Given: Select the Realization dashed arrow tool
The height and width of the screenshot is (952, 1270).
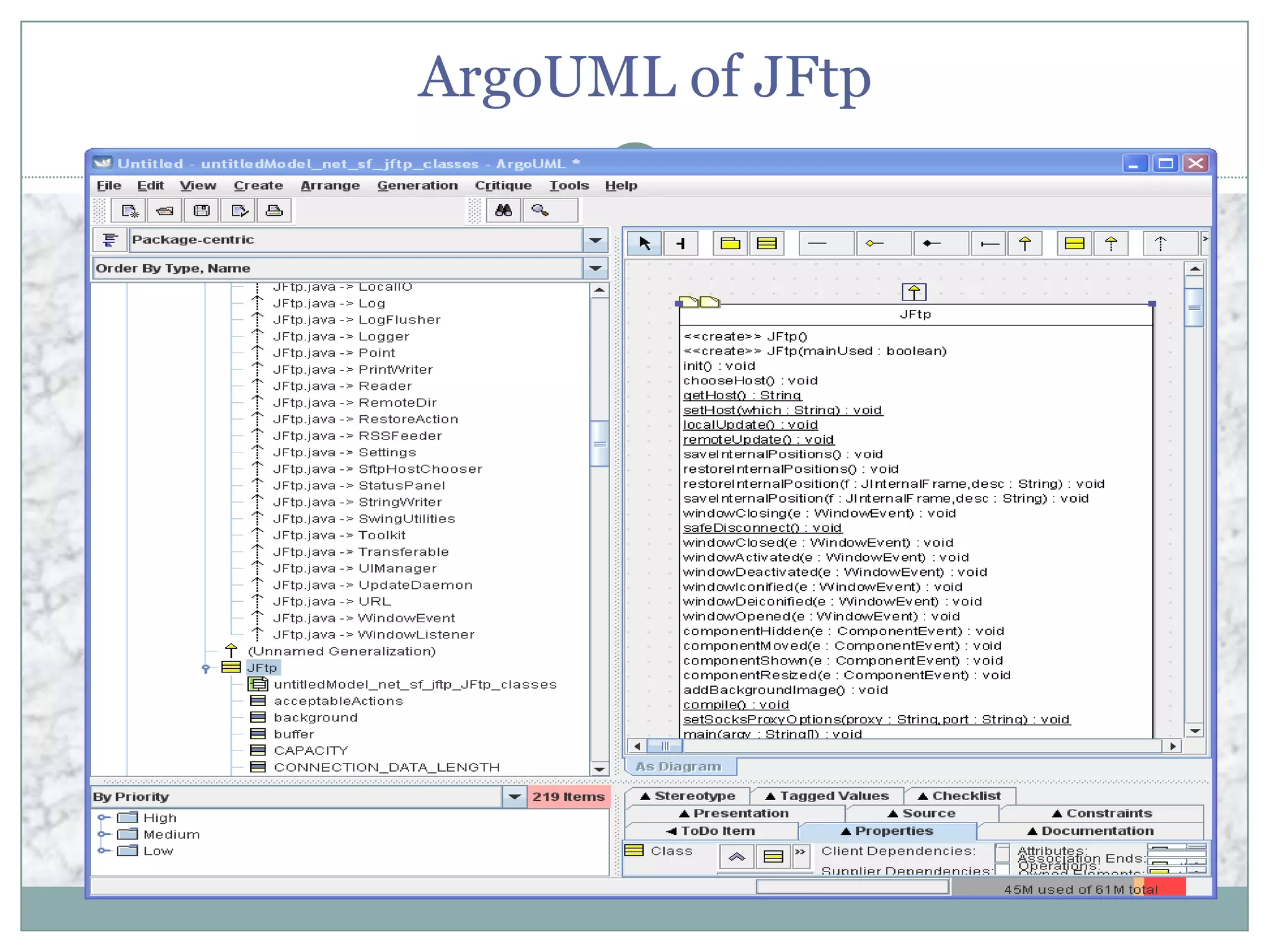Looking at the screenshot, I should point(1111,244).
